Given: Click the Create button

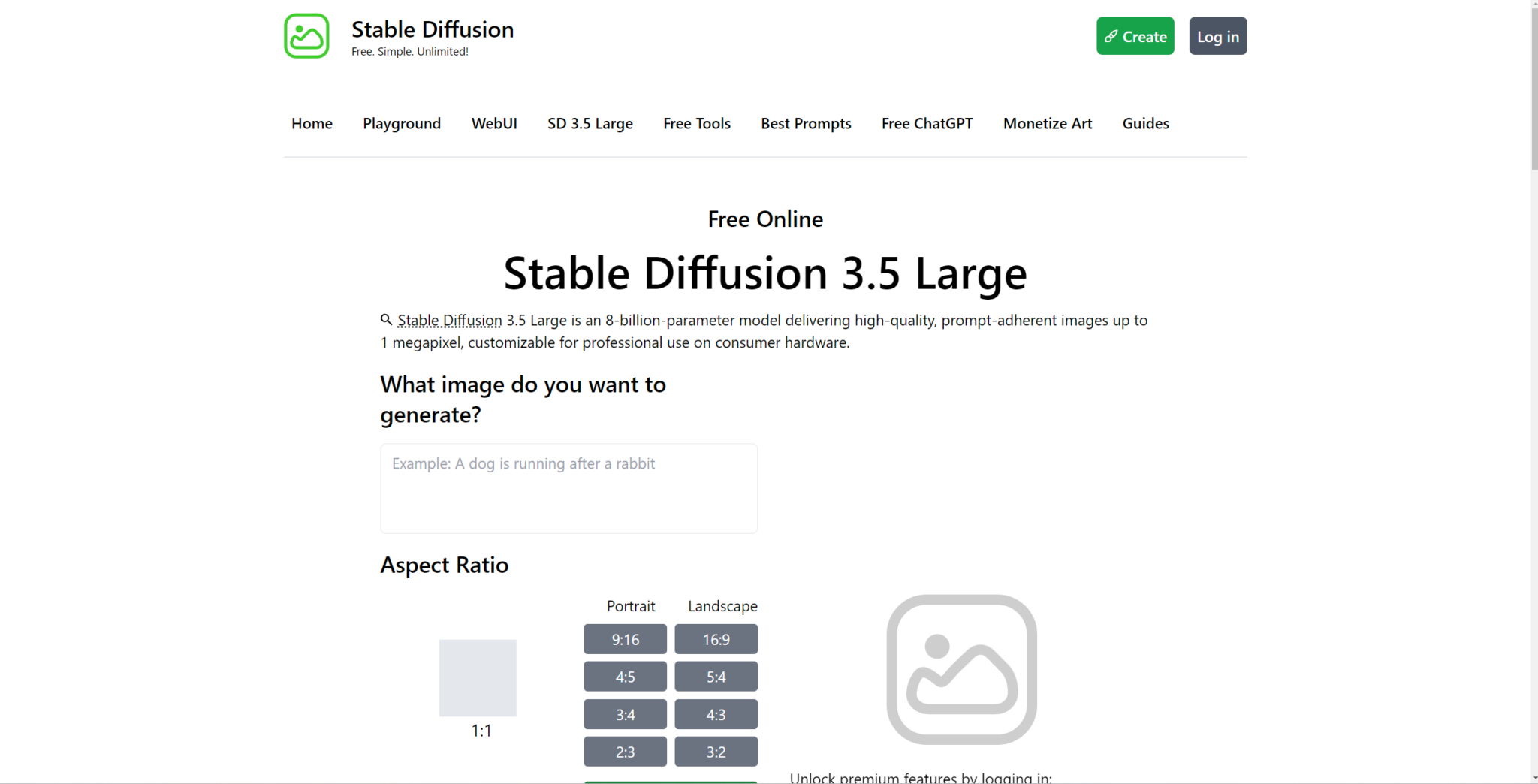Looking at the screenshot, I should point(1135,36).
